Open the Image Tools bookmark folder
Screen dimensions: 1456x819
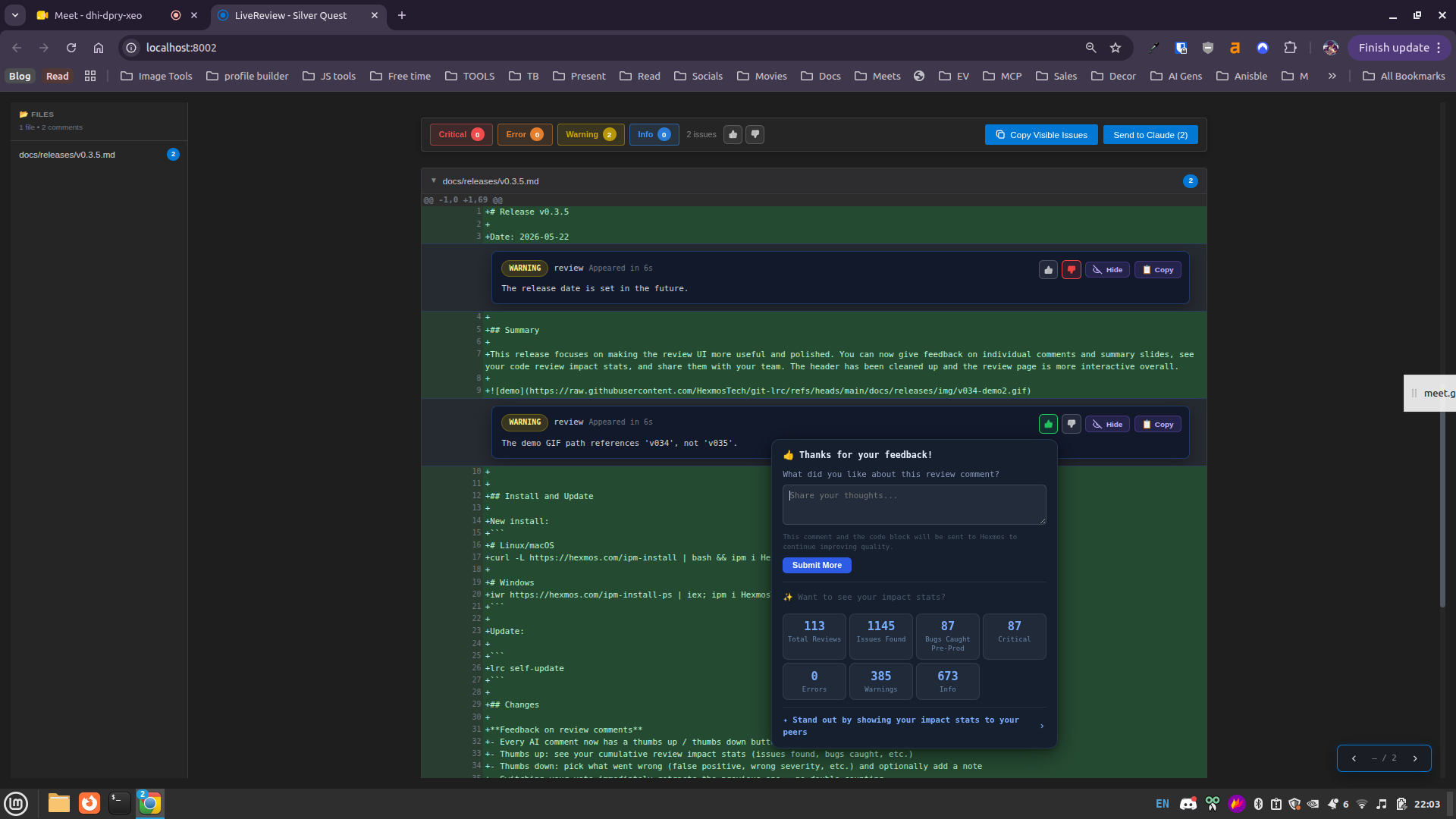click(x=156, y=76)
